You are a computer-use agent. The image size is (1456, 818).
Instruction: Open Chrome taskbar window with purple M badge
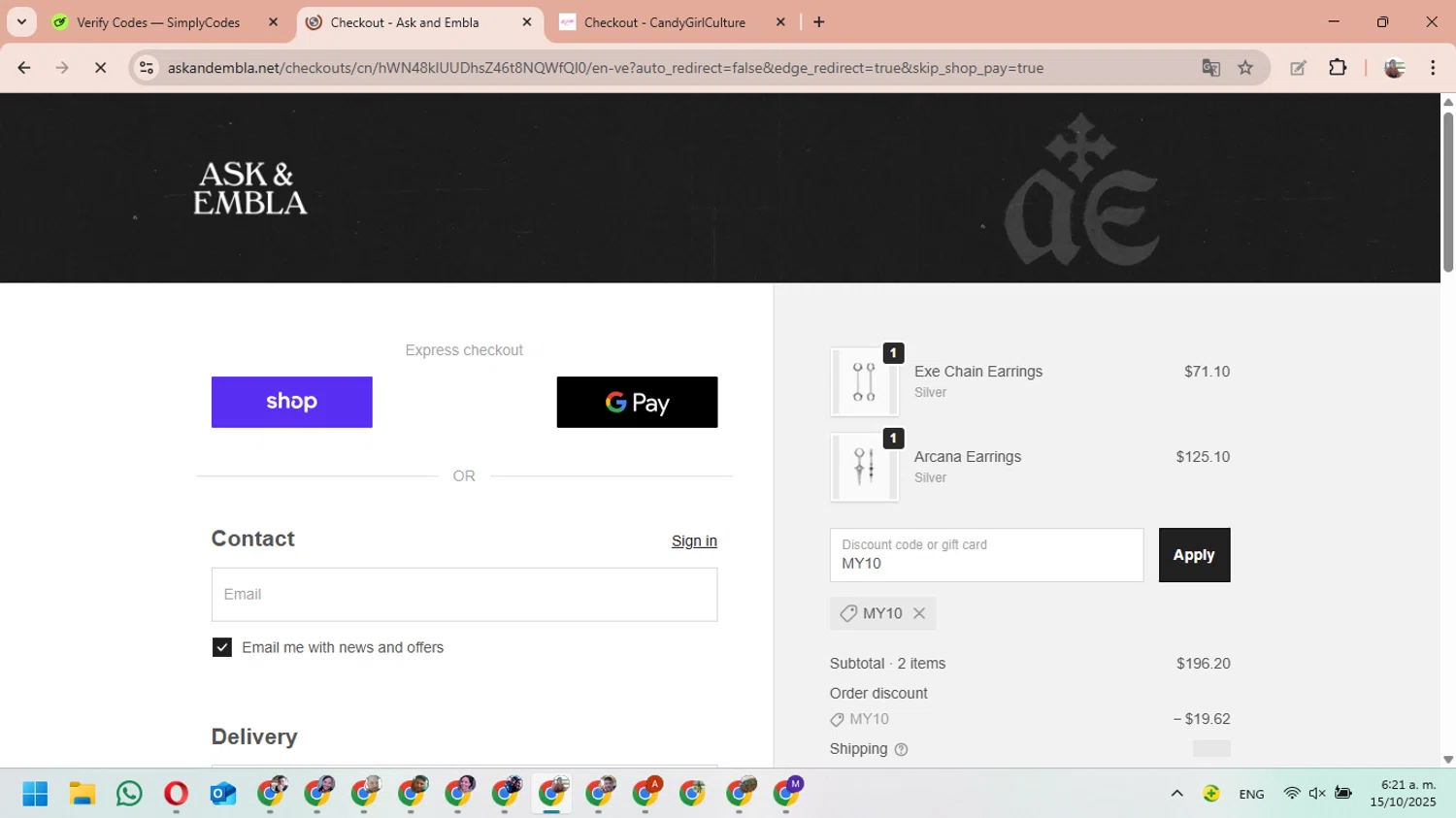point(787,794)
